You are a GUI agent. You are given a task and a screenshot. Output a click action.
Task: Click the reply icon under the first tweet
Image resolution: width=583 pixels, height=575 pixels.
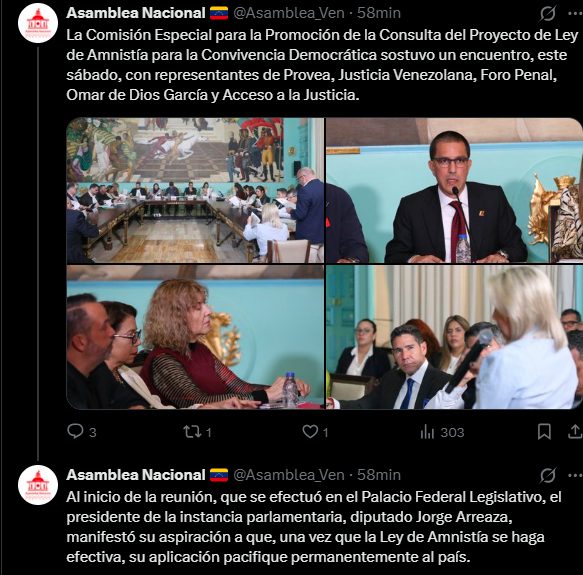[75, 431]
